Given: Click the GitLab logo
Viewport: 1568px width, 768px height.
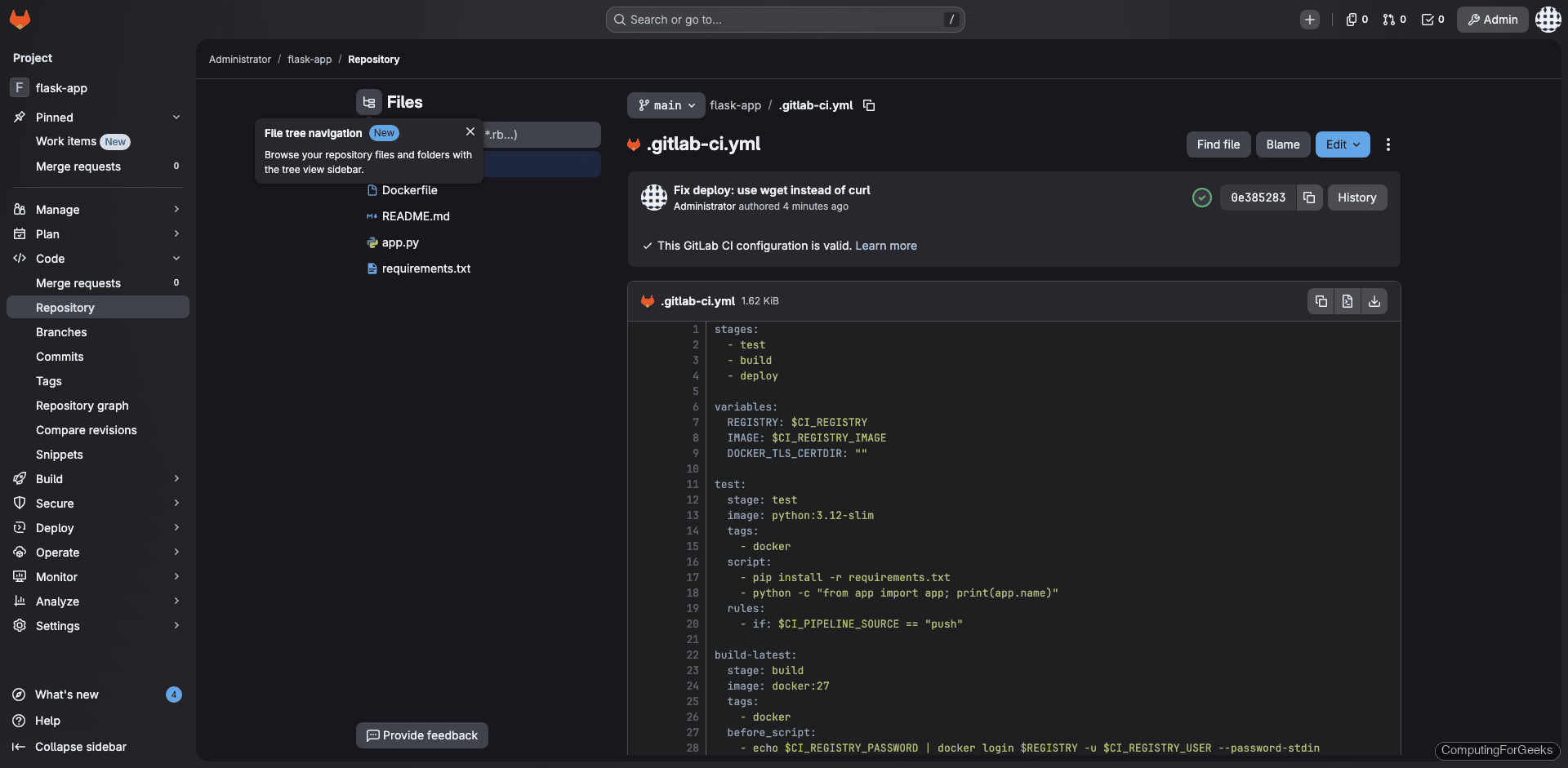Looking at the screenshot, I should point(20,20).
